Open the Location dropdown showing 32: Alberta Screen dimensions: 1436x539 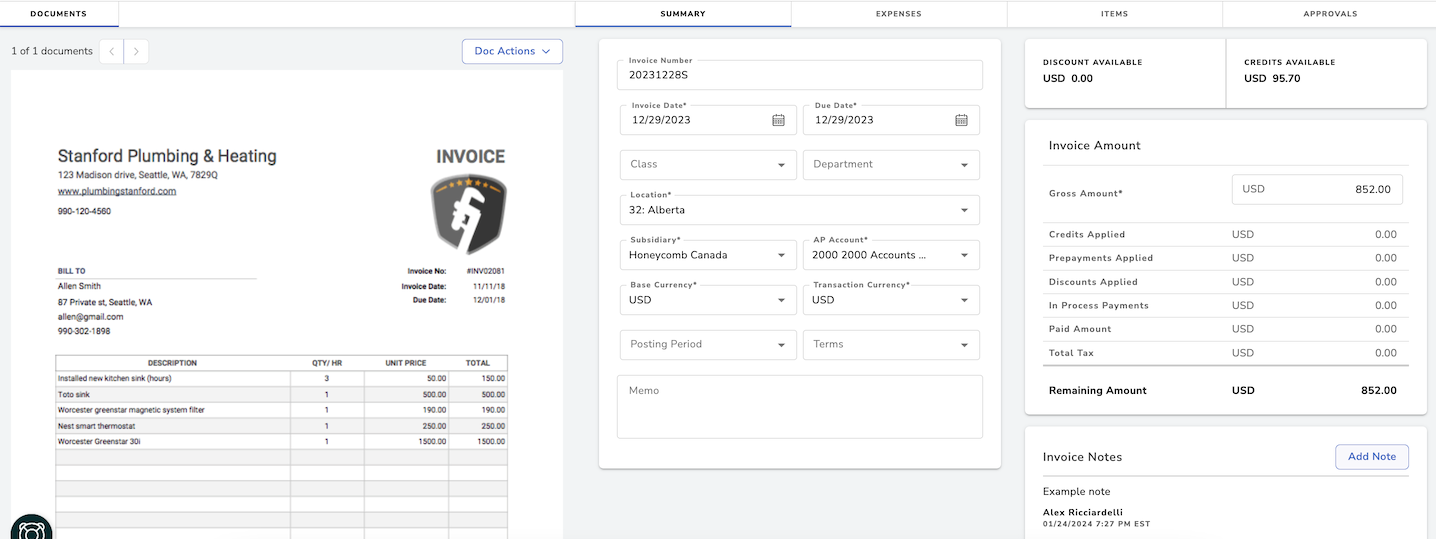pos(800,210)
